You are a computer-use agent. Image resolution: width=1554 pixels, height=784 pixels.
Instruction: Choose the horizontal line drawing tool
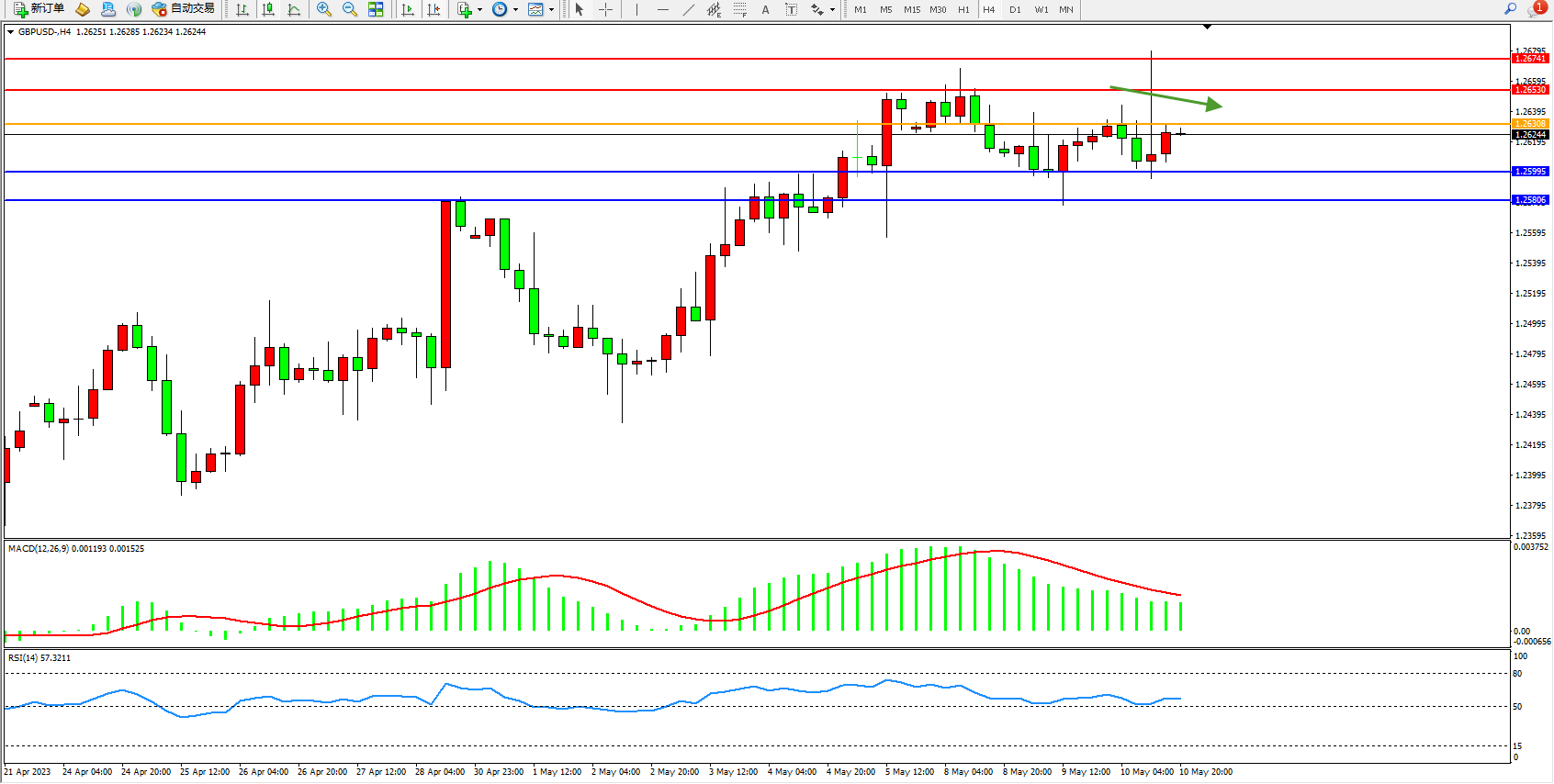tap(662, 9)
